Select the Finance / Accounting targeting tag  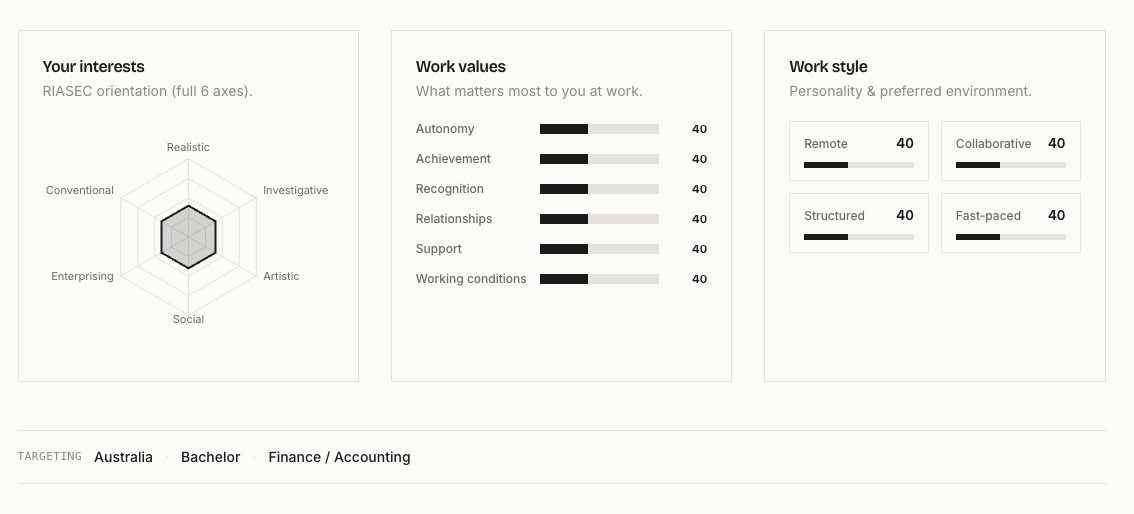pos(339,458)
